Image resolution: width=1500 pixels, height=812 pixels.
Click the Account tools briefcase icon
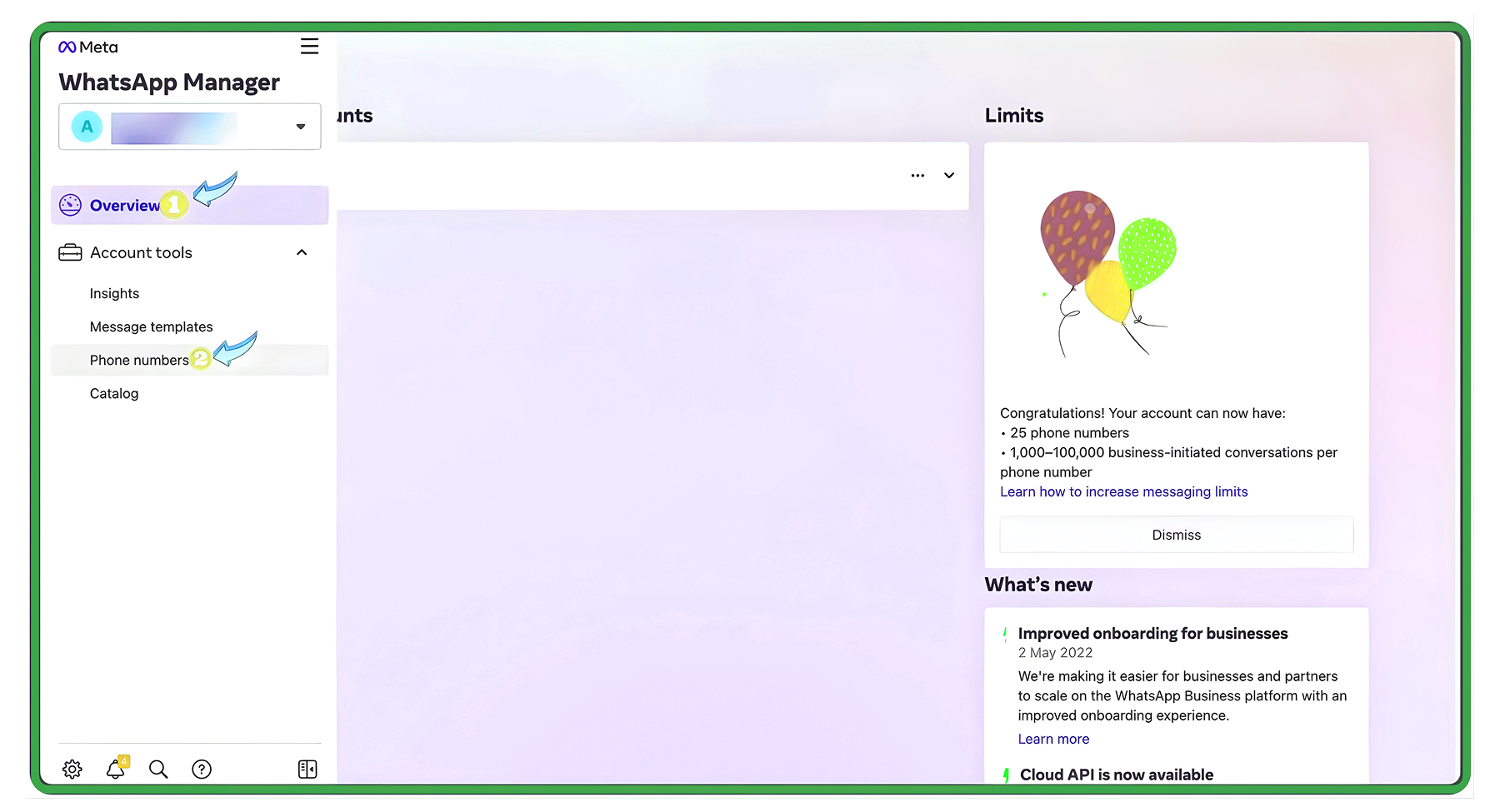pyautogui.click(x=70, y=253)
